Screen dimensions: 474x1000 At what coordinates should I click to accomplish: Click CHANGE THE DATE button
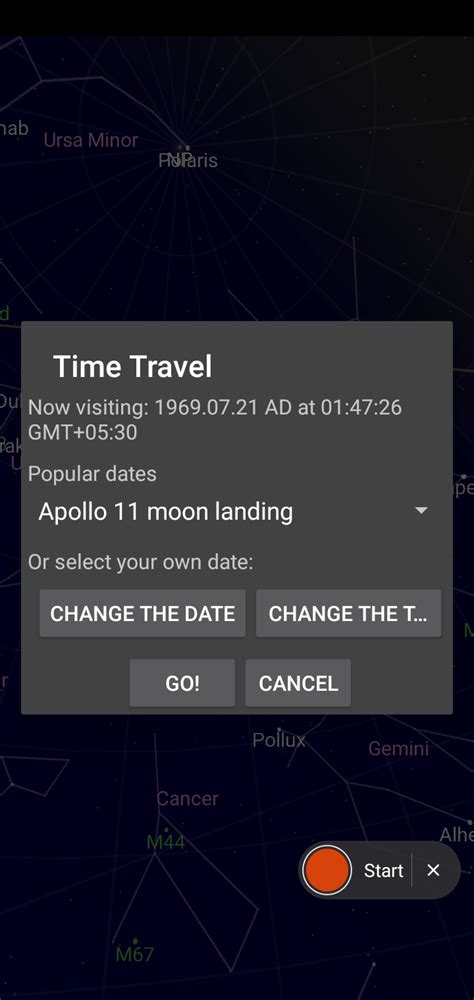coord(142,614)
